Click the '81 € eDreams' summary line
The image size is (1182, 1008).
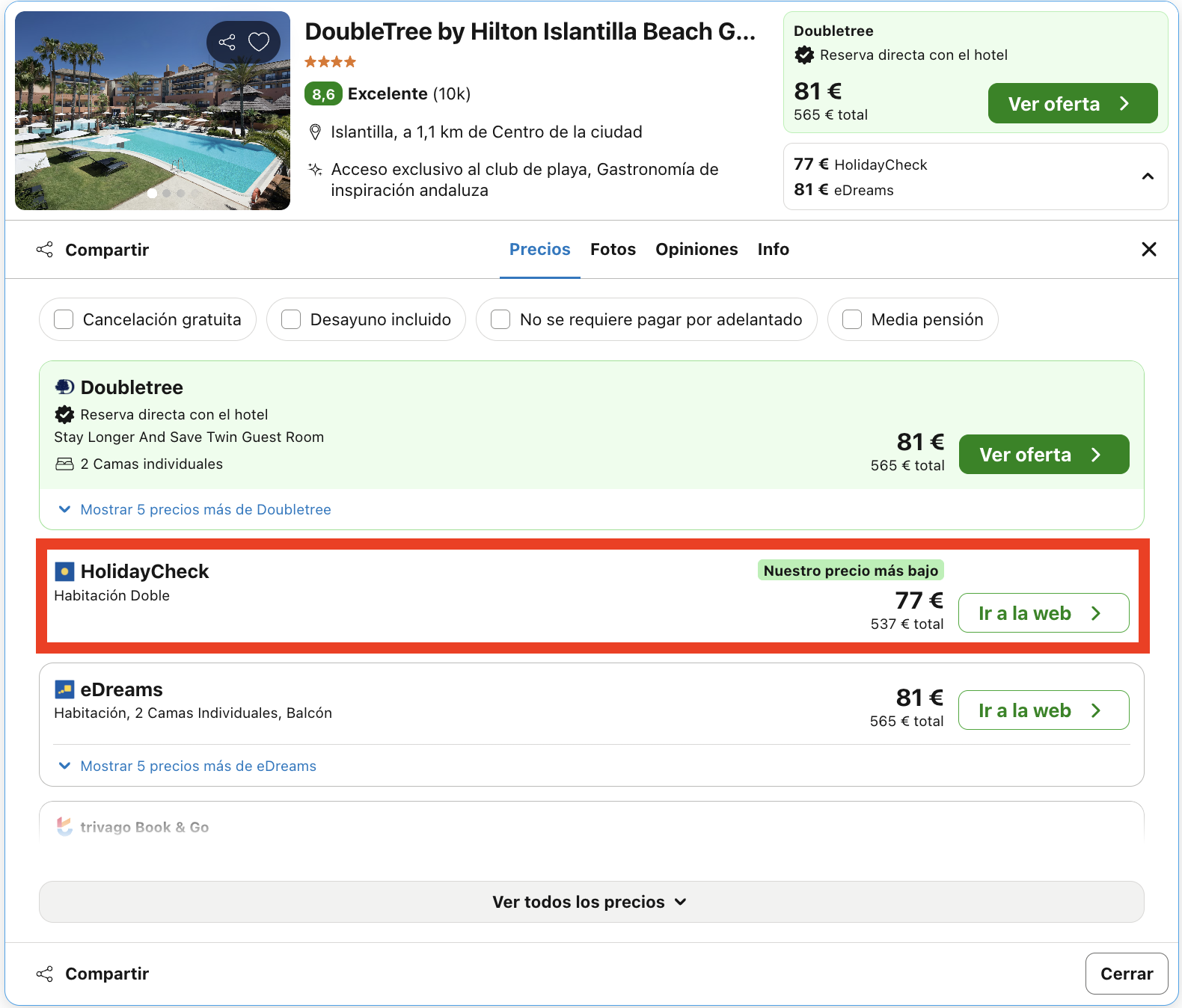844,190
